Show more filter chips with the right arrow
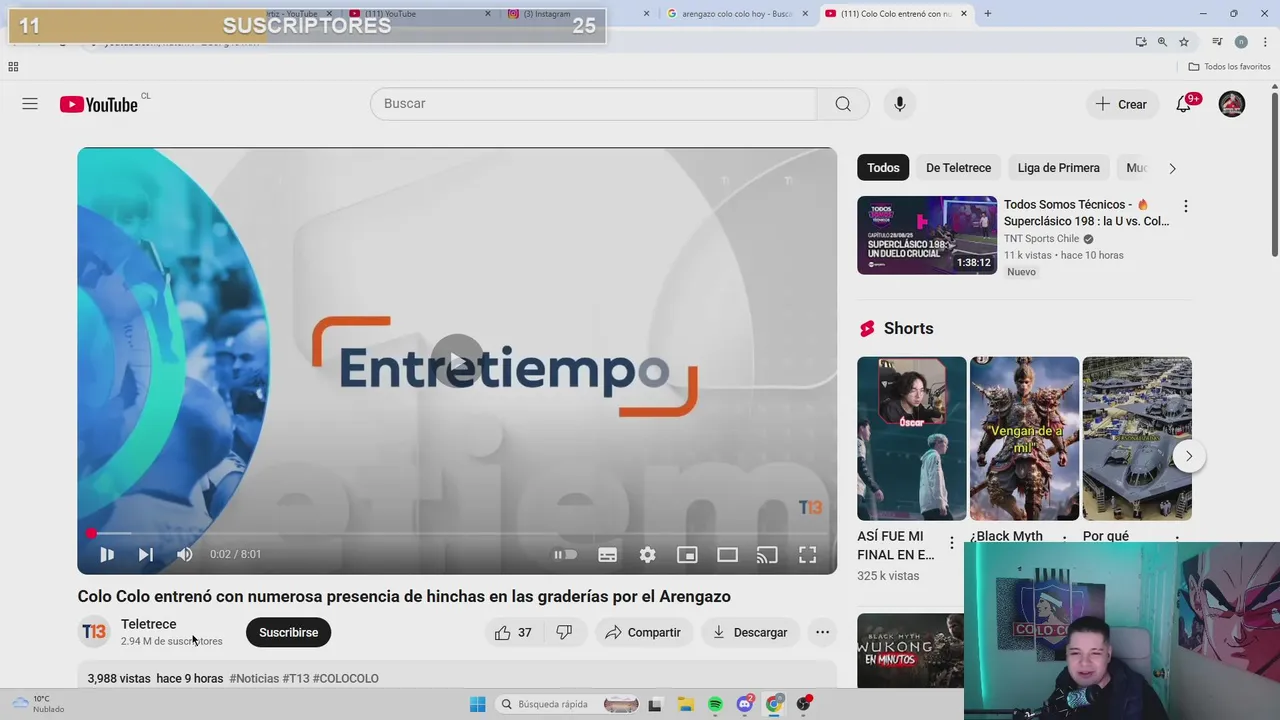The width and height of the screenshot is (1280, 720). [x=1172, y=168]
